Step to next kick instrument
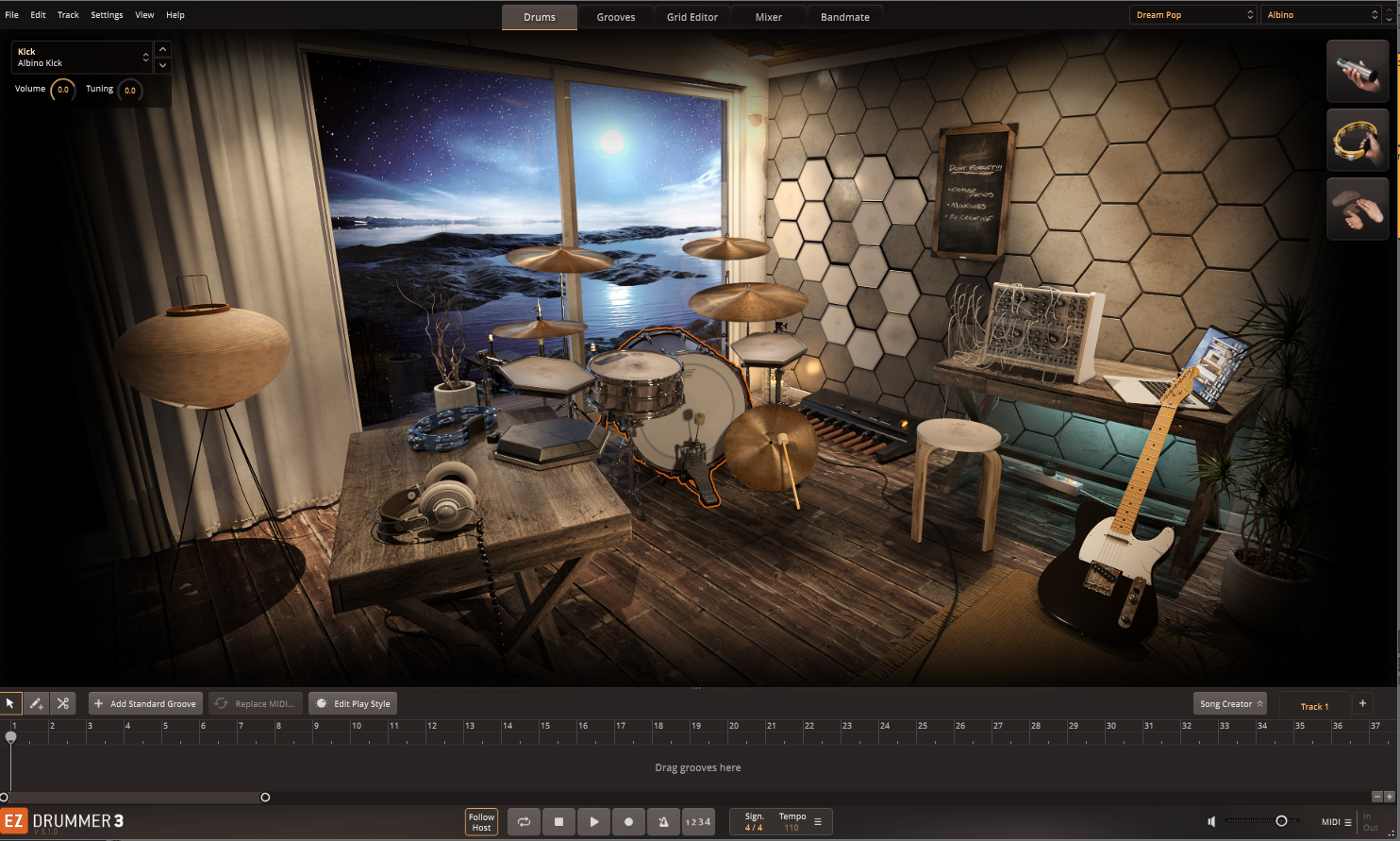Screen dimensions: 1400x841 [x=163, y=65]
